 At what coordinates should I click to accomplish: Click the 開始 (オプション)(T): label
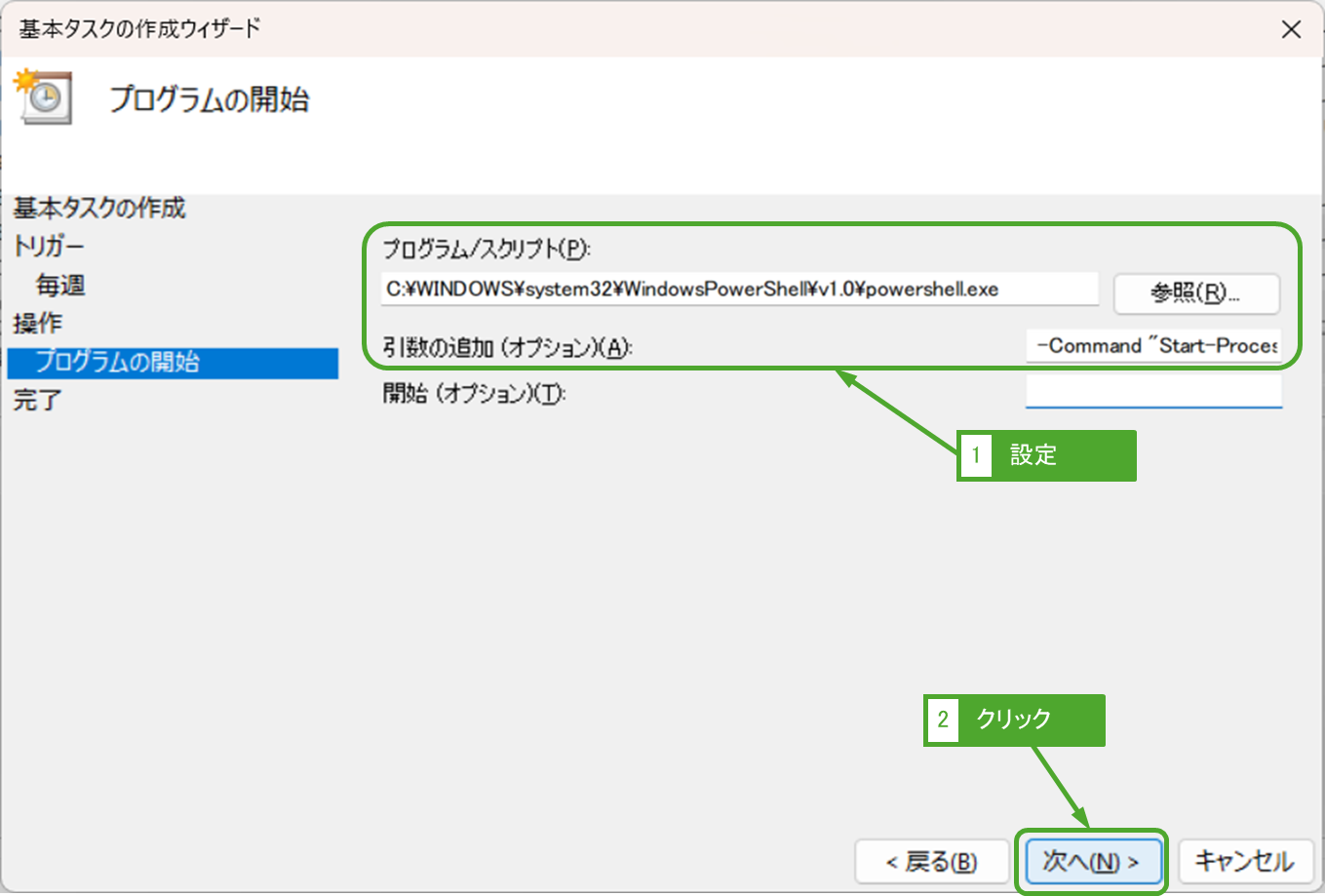click(x=474, y=394)
